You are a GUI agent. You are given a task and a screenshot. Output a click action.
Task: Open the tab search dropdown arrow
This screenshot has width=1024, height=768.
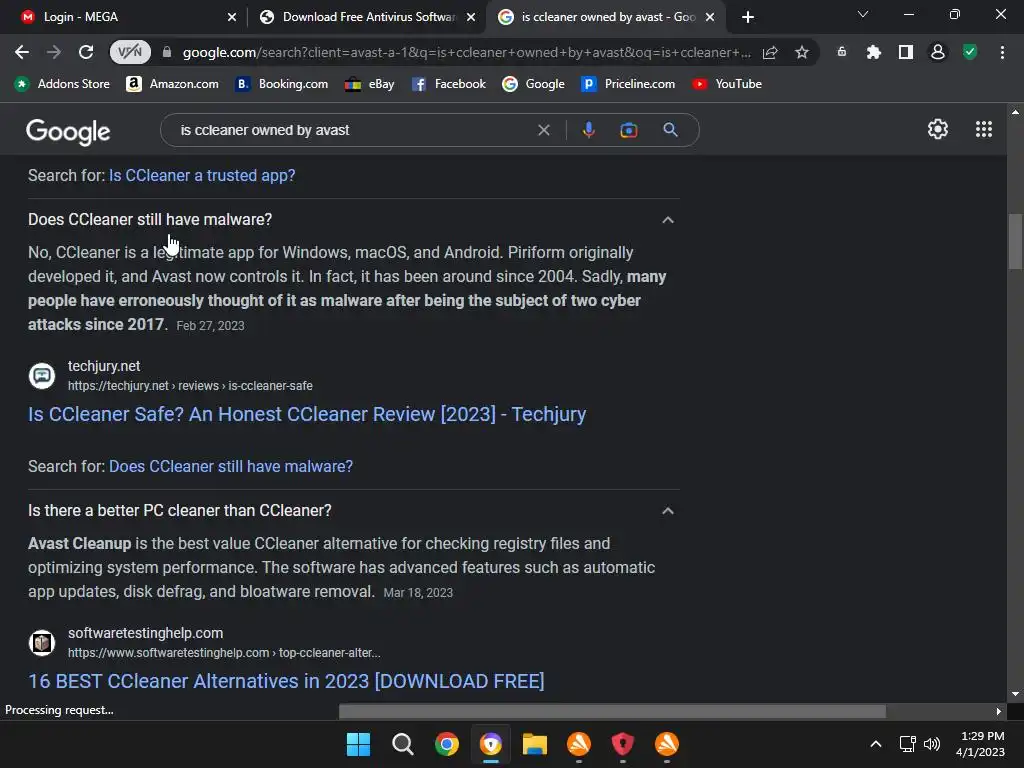click(x=863, y=14)
